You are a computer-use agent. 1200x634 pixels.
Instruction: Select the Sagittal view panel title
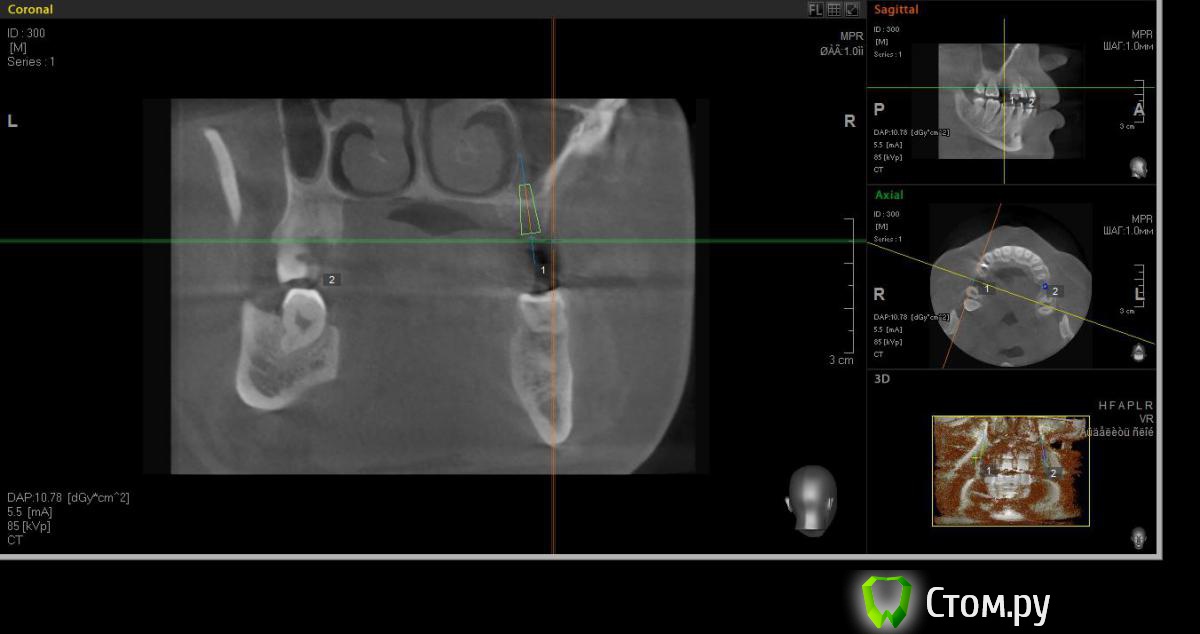[x=896, y=10]
